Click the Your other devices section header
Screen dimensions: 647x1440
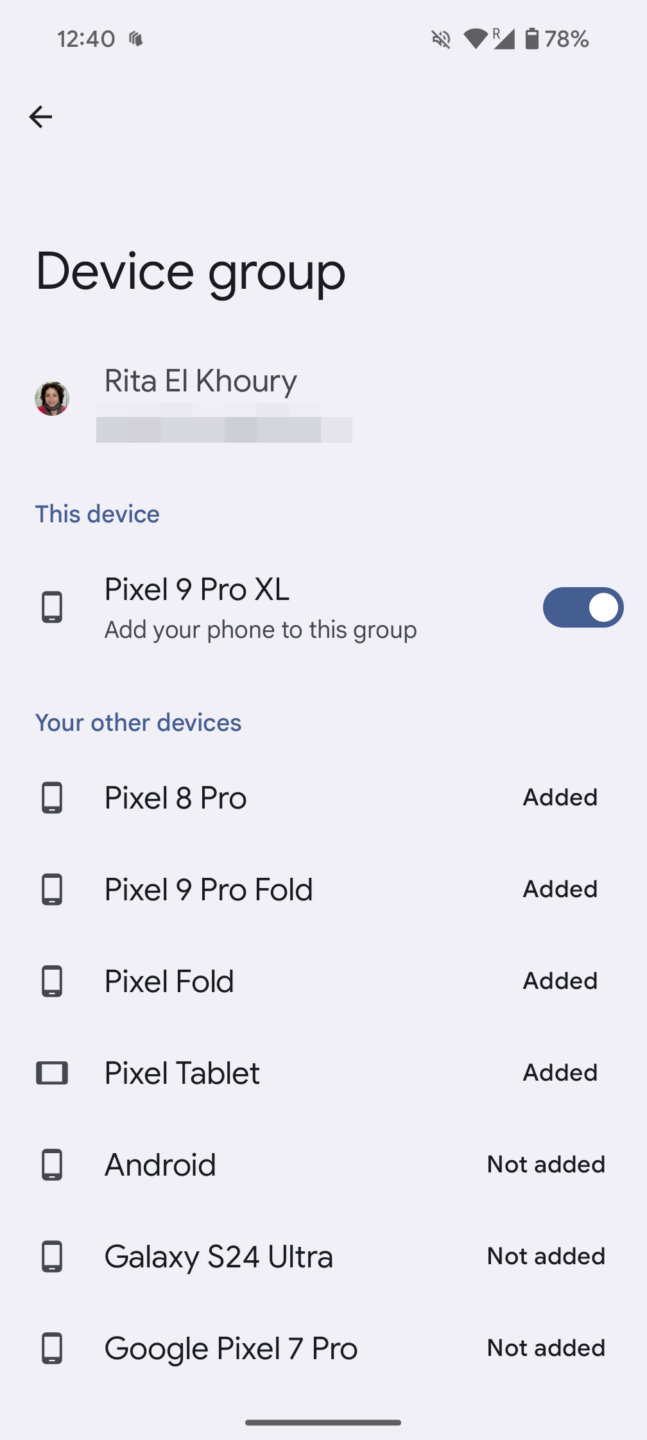(137, 722)
